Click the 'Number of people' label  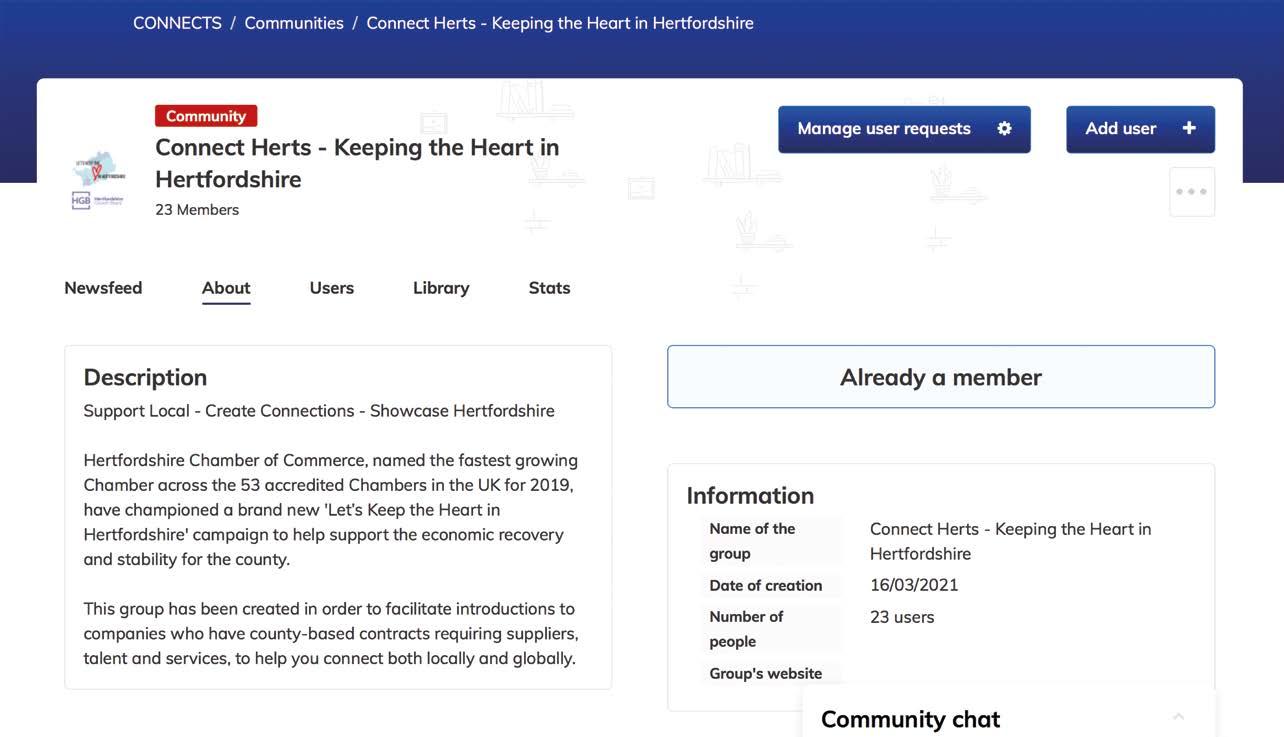746,629
